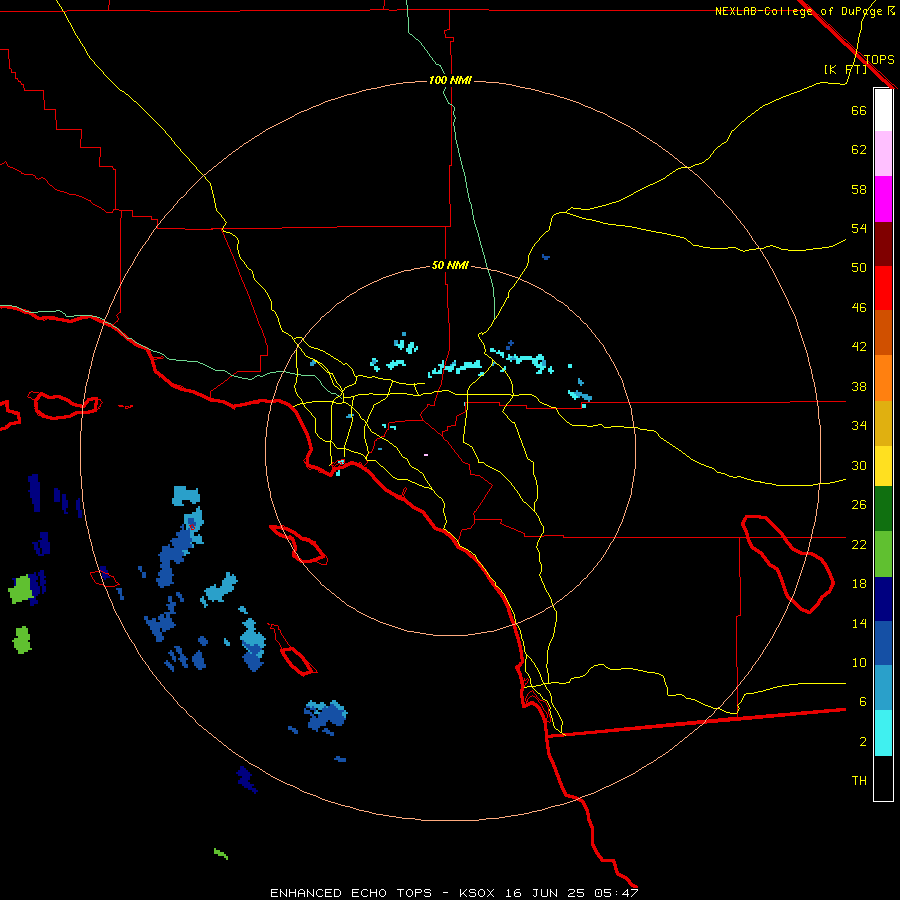Viewport: 900px width, 900px height.
Task: Click the "TOPS" legend title
Action: [x=879, y=60]
